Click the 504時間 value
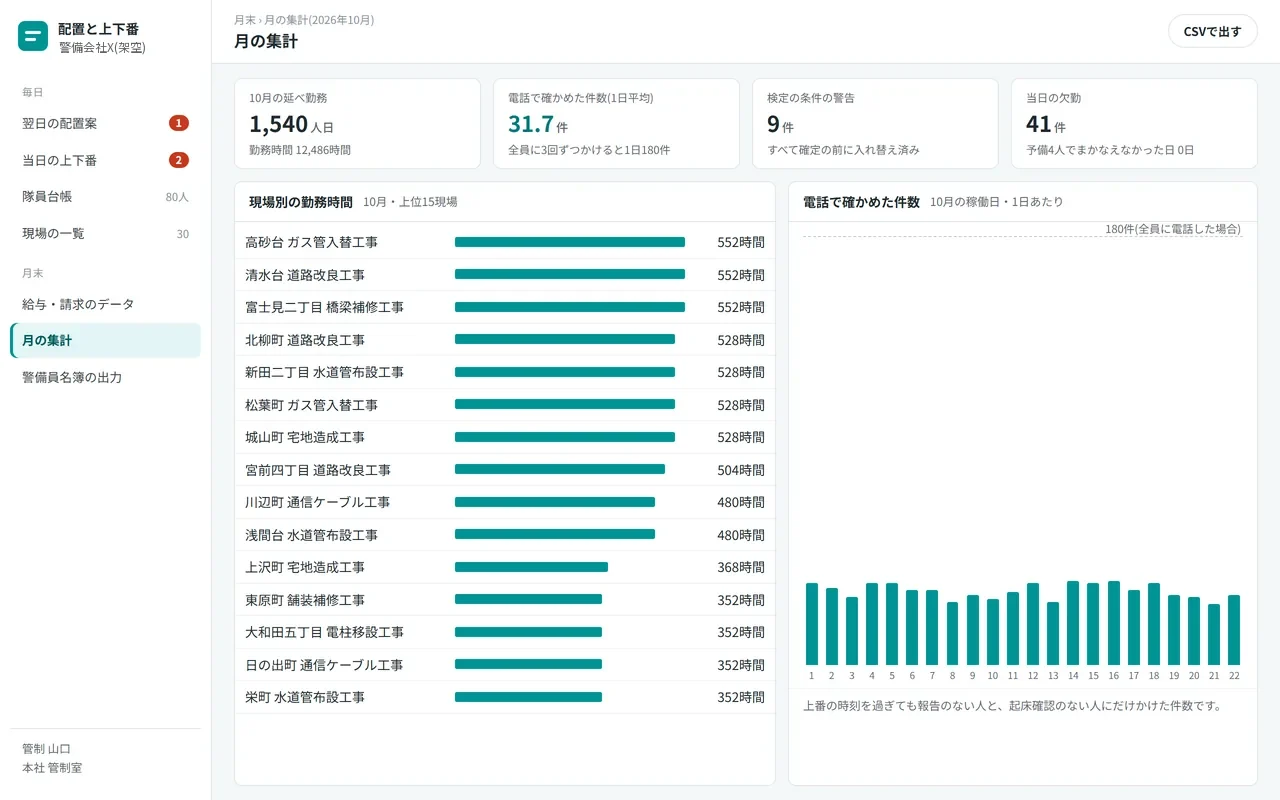The height and width of the screenshot is (800, 1280). pyautogui.click(x=741, y=470)
